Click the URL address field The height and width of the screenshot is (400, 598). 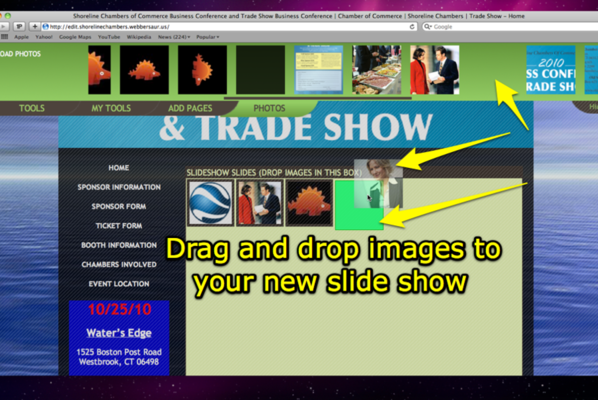(x=229, y=27)
